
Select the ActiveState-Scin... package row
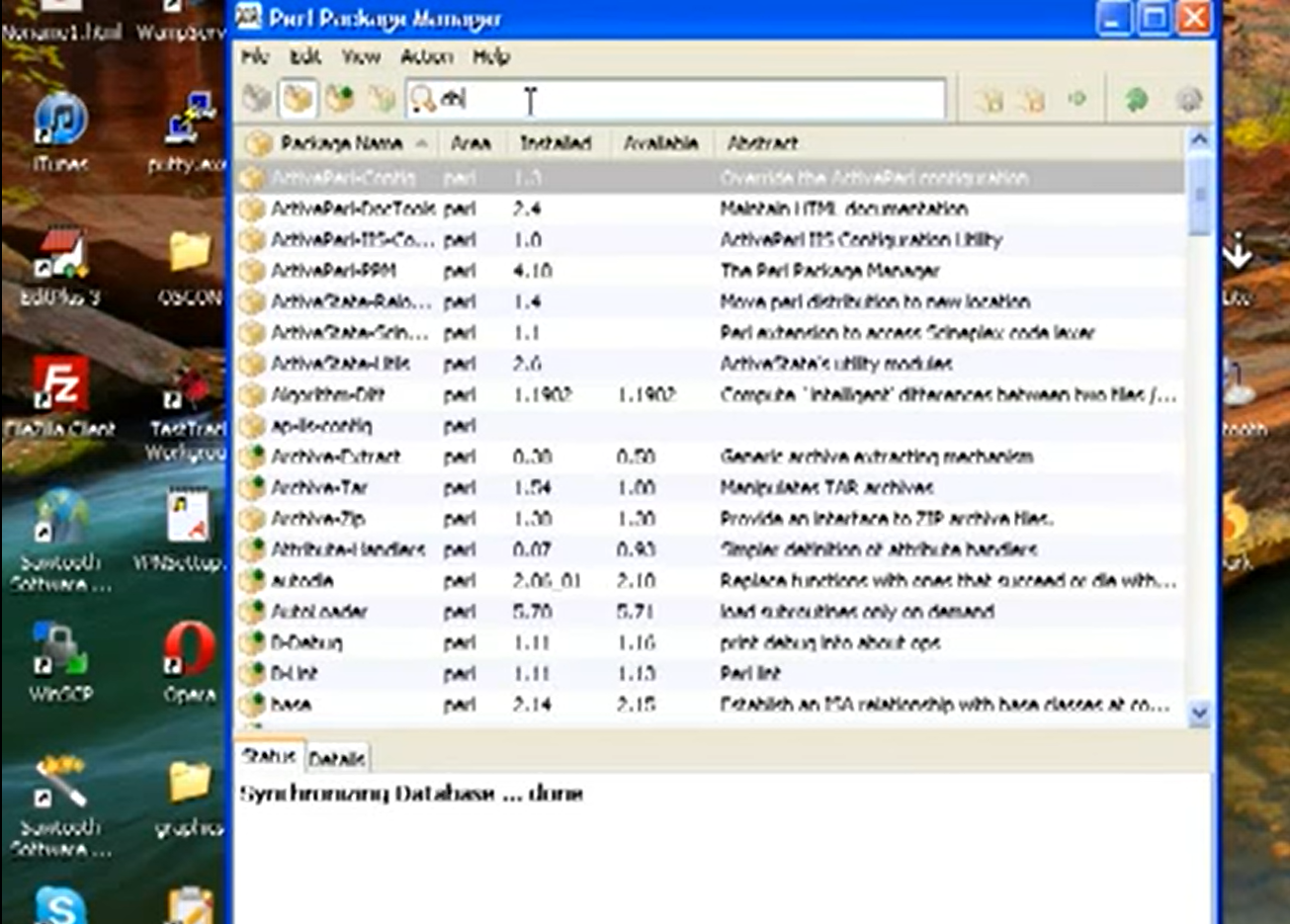(x=710, y=332)
